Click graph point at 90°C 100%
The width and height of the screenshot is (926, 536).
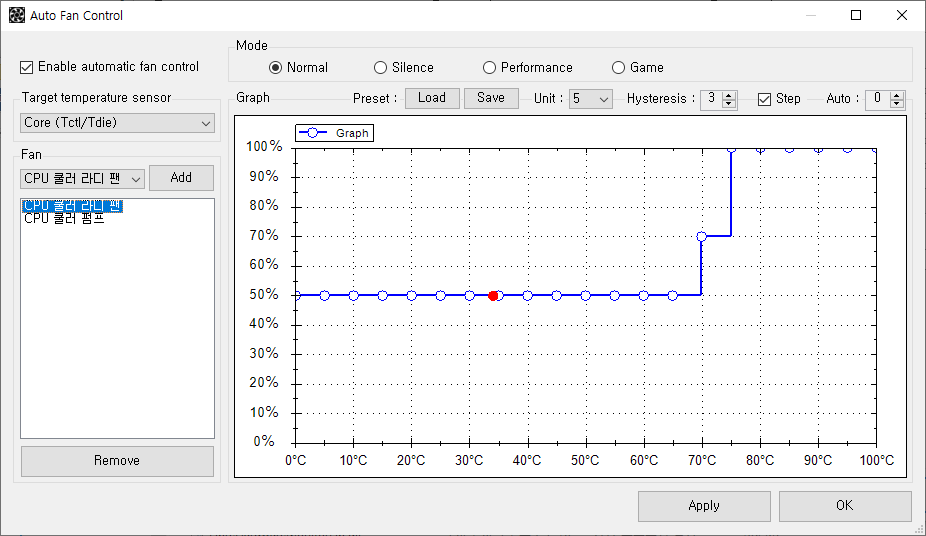(818, 149)
